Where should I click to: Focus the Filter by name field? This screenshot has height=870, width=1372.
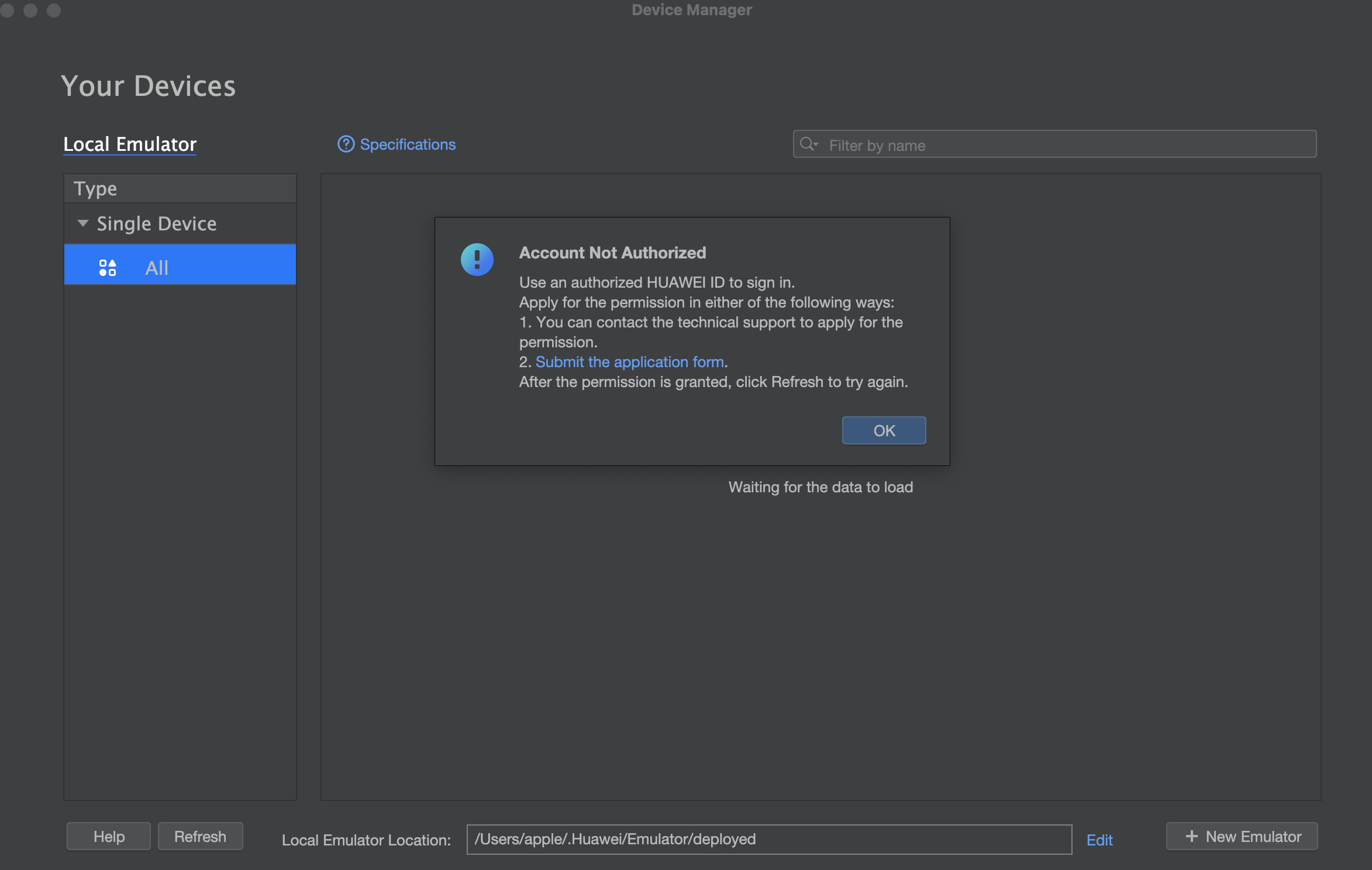(x=1054, y=144)
